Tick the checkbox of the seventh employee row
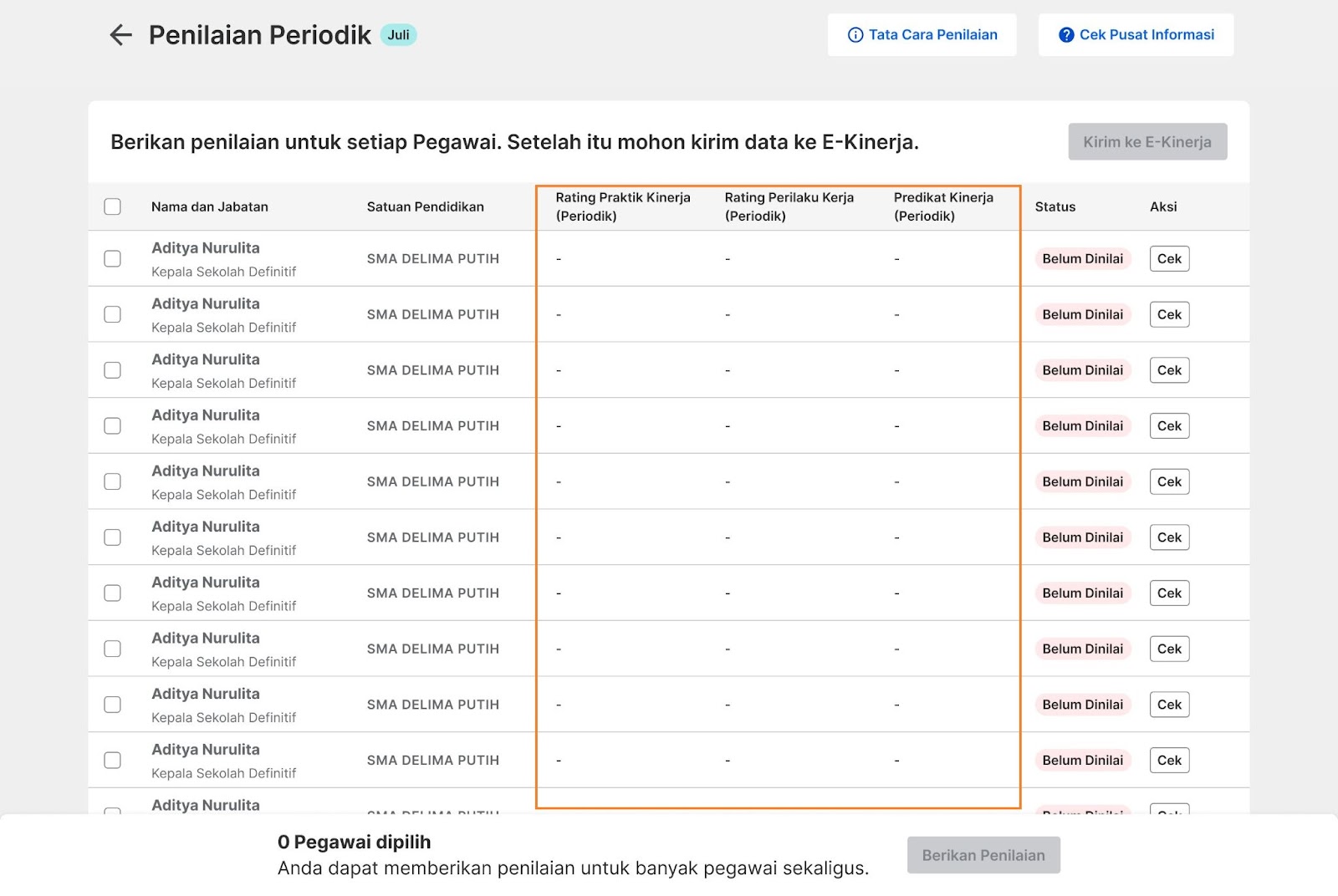Screen dimensions: 1338x896 [112, 593]
